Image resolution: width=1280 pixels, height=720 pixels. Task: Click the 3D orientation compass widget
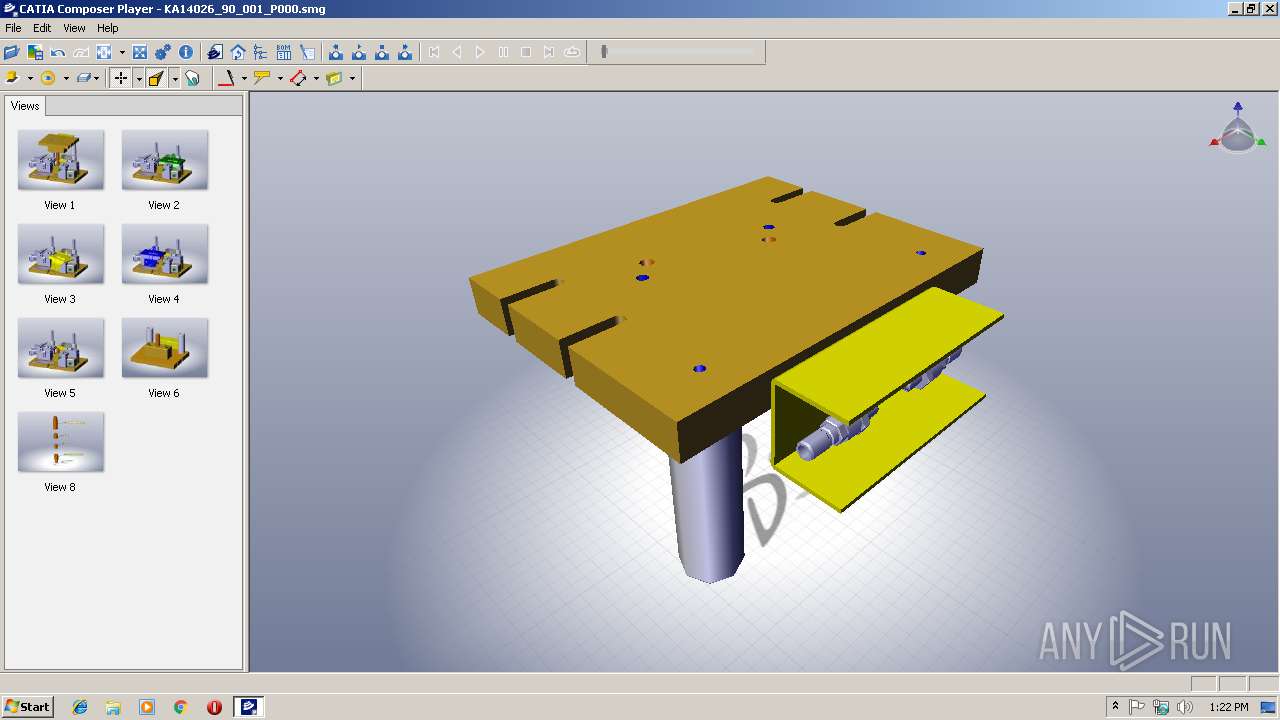pos(1238,128)
